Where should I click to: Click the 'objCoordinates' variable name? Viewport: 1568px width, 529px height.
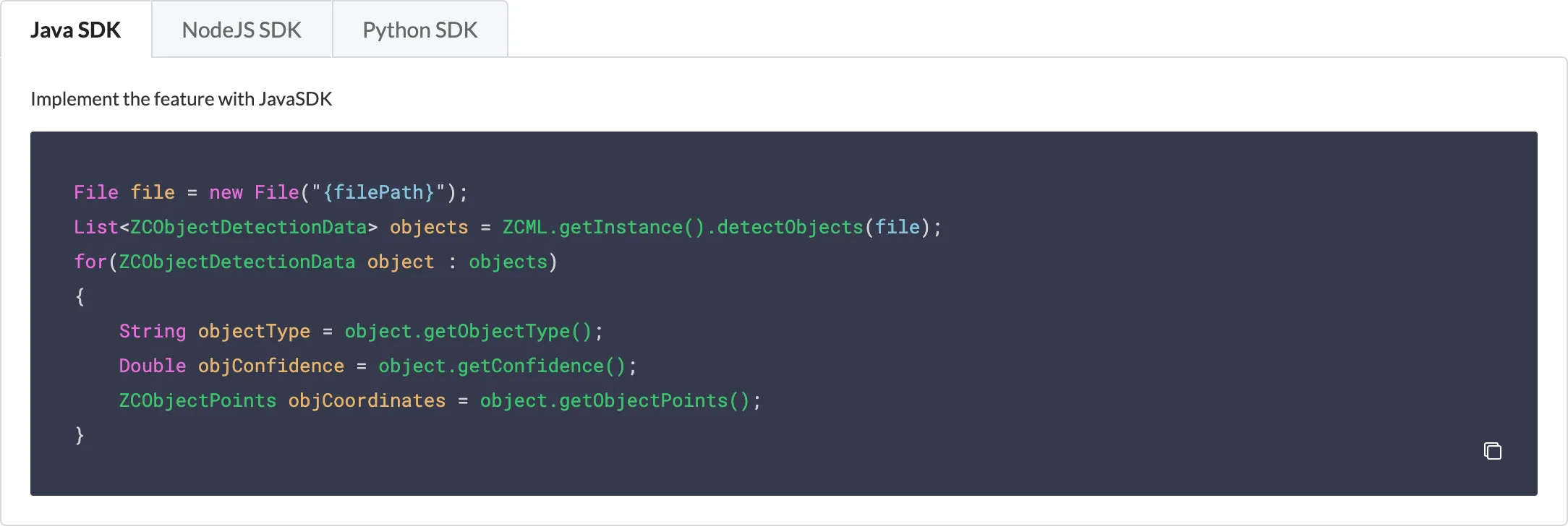click(367, 400)
